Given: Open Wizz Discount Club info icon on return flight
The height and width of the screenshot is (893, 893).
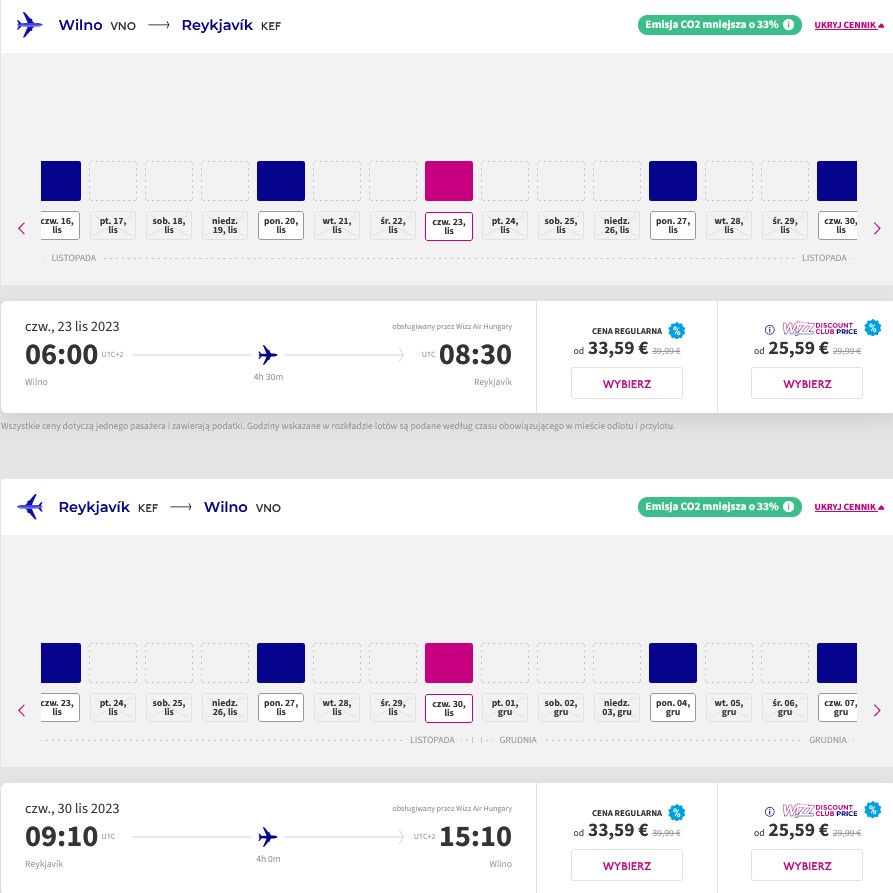Looking at the screenshot, I should tap(769, 811).
